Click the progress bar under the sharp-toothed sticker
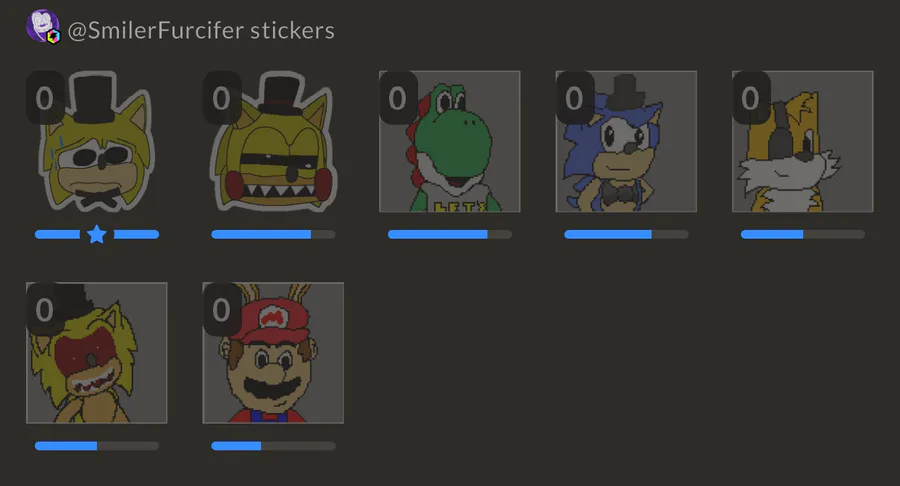The height and width of the screenshot is (486, 900). pos(273,234)
